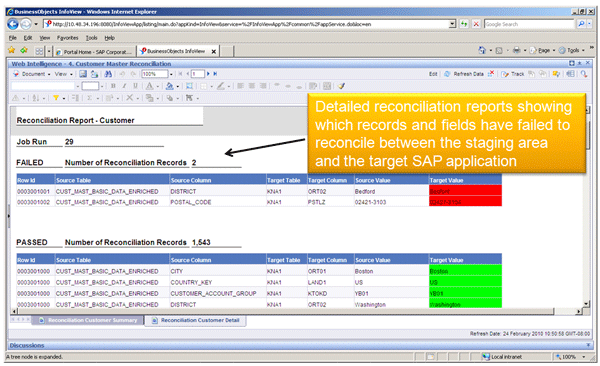The image size is (600, 366).
Task: Click the Save document icon
Action: click(83, 74)
